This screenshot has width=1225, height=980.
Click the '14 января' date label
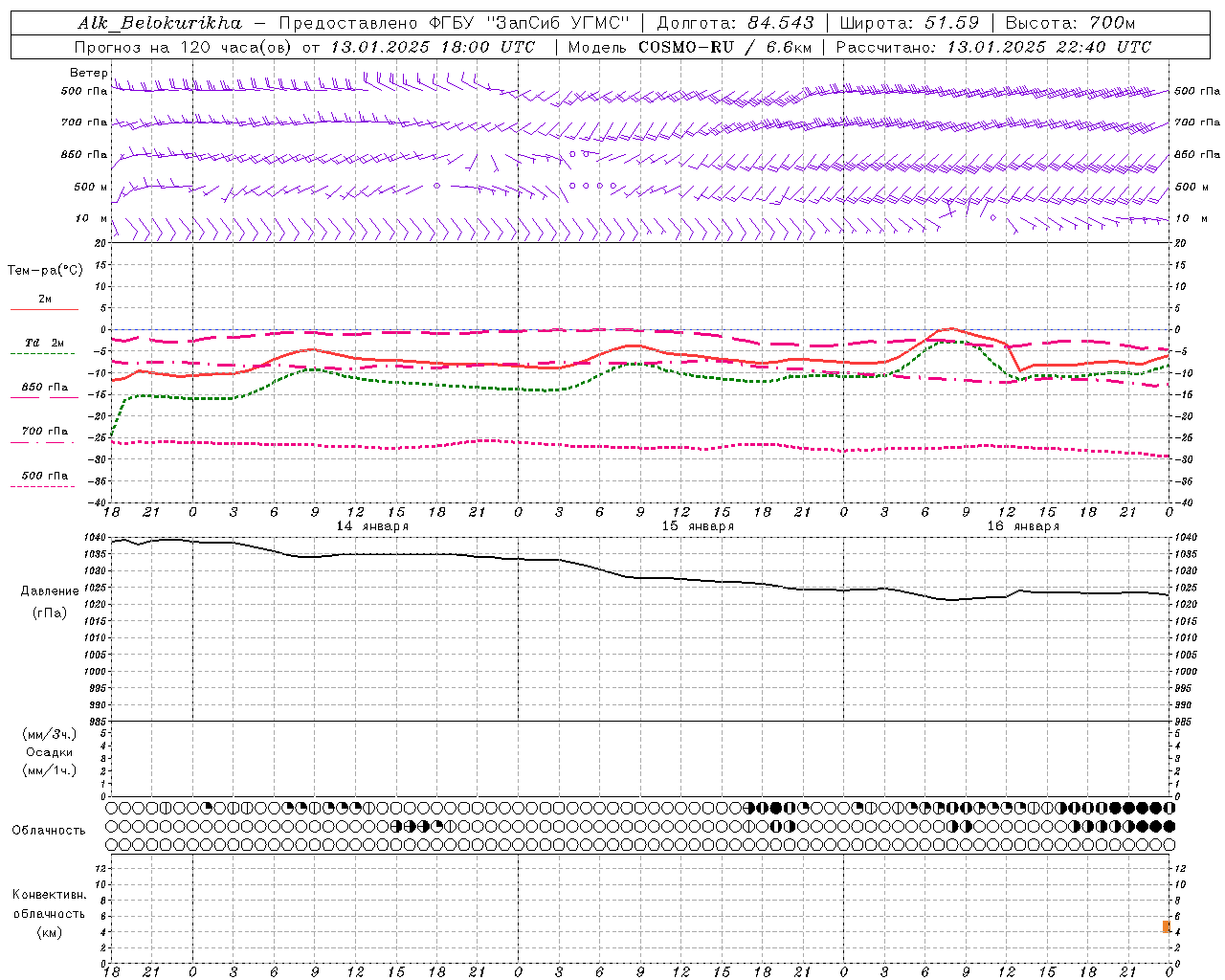tap(372, 526)
